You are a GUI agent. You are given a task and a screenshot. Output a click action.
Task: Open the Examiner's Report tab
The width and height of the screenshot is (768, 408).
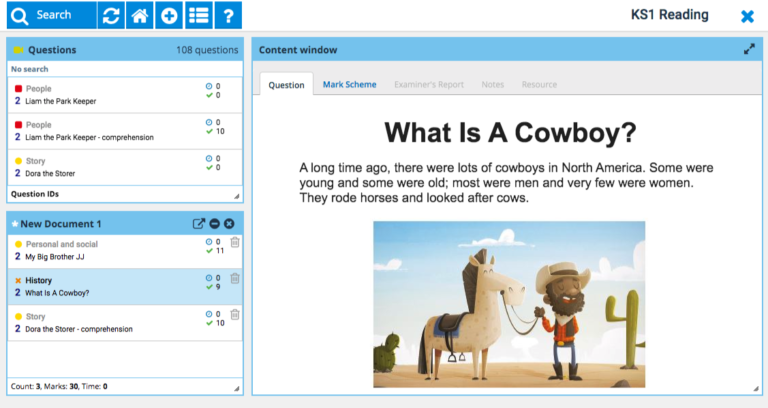428,85
